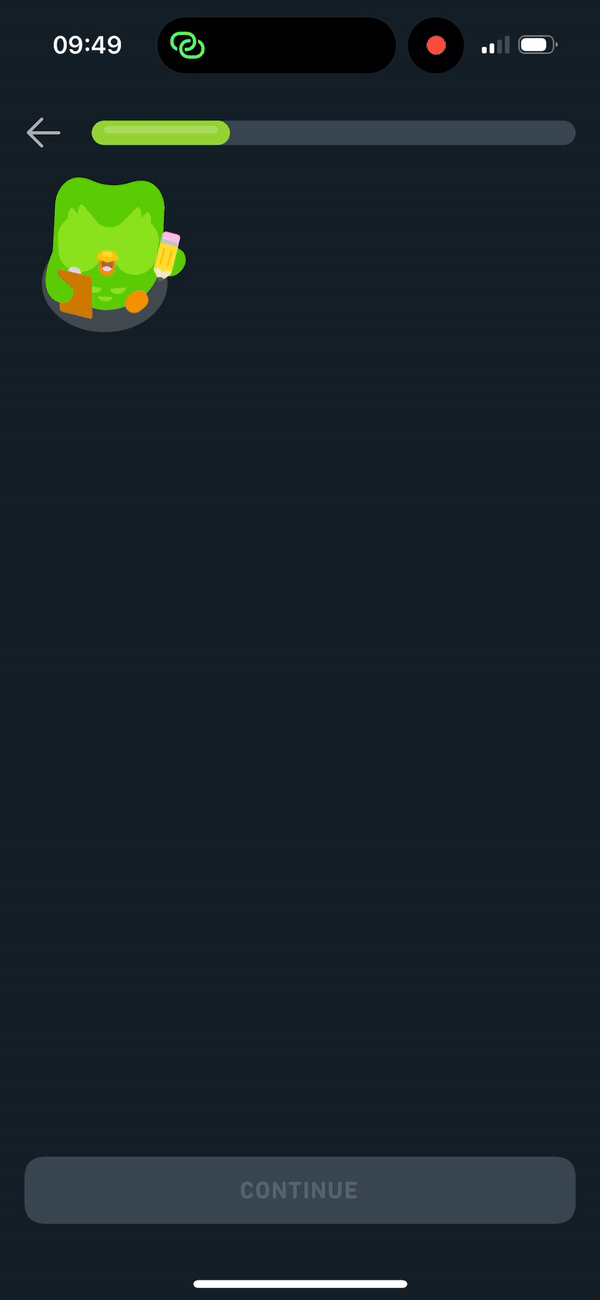600x1300 pixels.
Task: Tap the 09:49 clock in status bar
Action: (87, 45)
